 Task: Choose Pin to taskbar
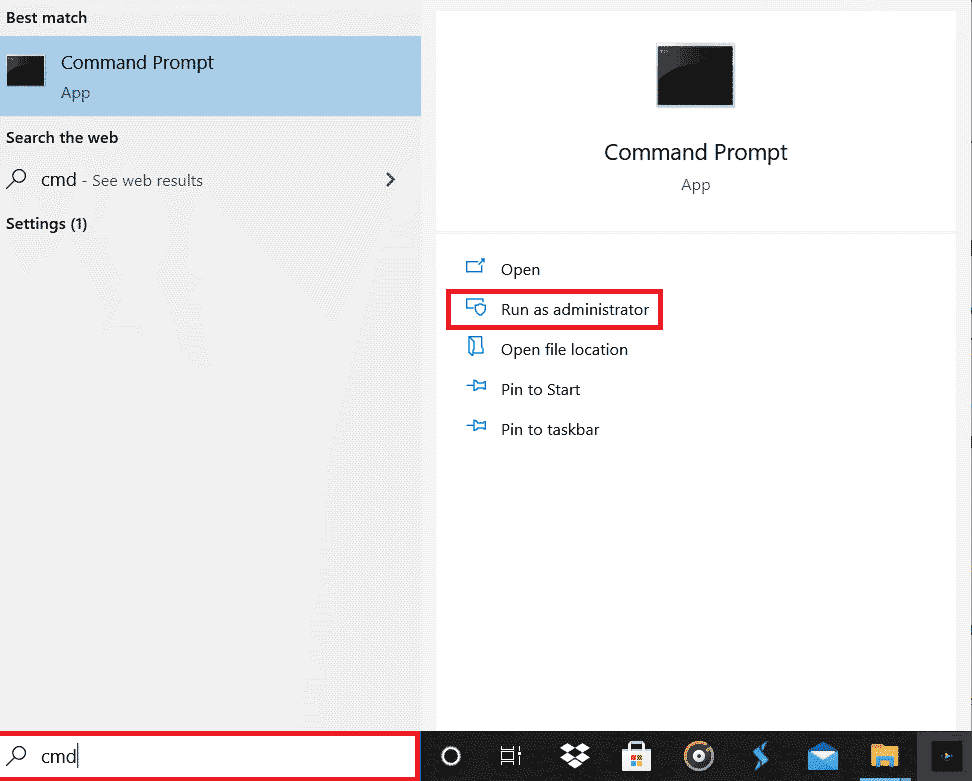coord(550,429)
